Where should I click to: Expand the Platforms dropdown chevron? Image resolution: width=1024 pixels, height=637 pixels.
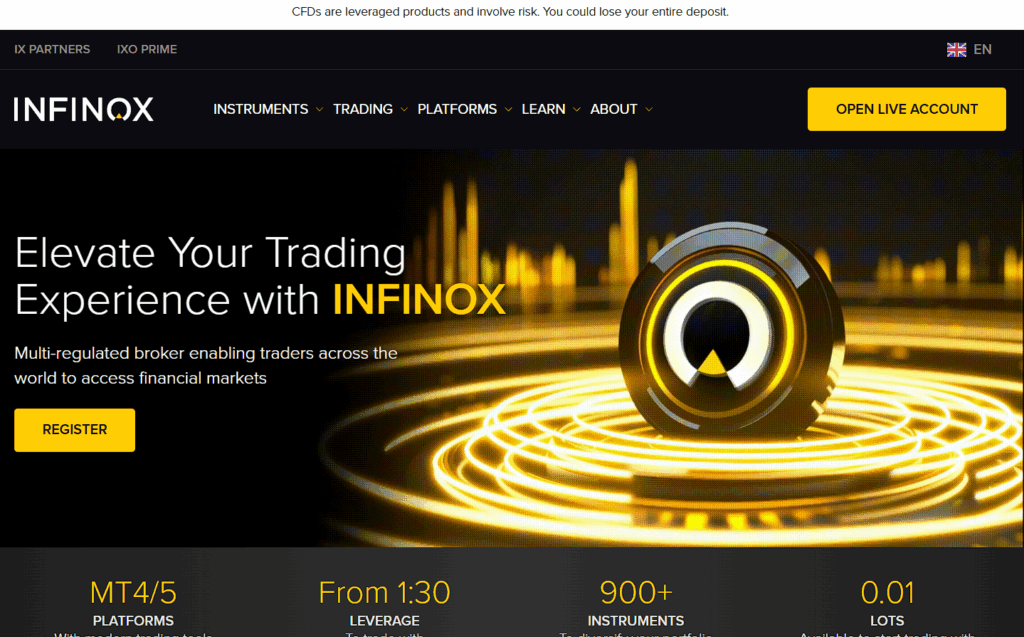508,110
